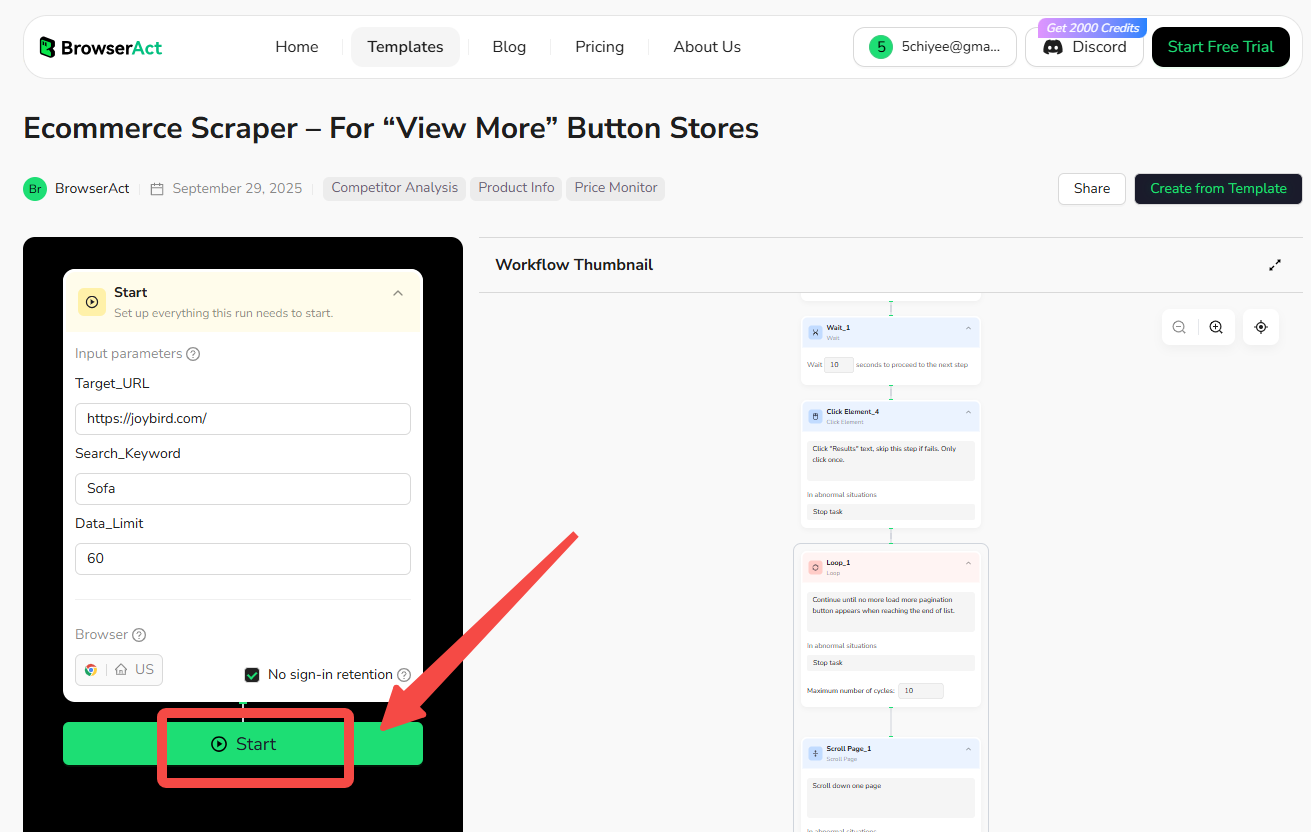The height and width of the screenshot is (832, 1311).
Task: Click the Start Free Trial button
Action: point(1221,47)
